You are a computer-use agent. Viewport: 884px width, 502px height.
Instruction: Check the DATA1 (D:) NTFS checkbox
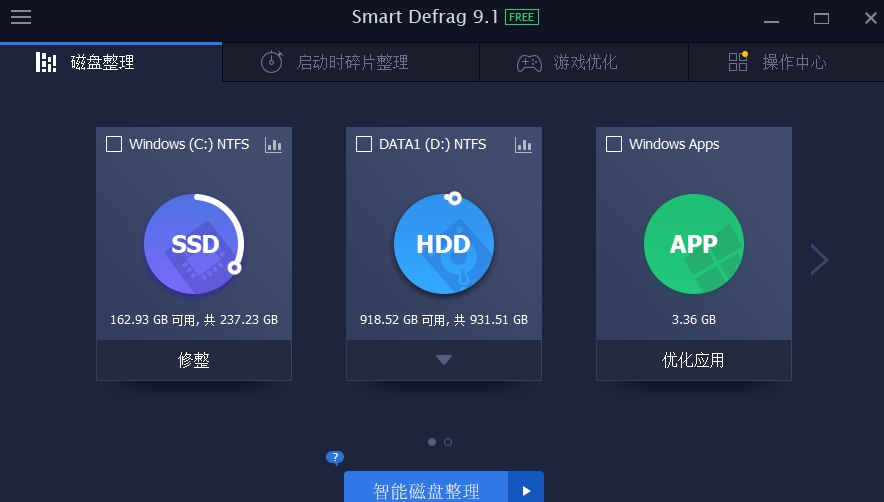pyautogui.click(x=364, y=144)
